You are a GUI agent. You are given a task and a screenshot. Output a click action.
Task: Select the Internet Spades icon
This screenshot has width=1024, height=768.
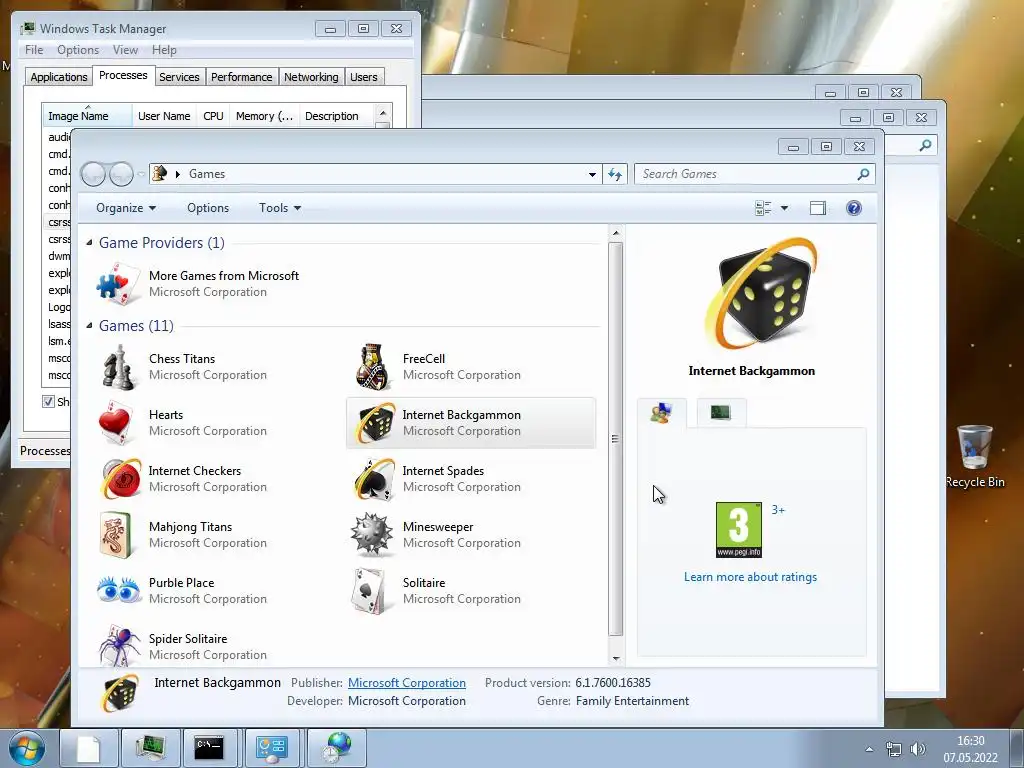[x=373, y=479]
